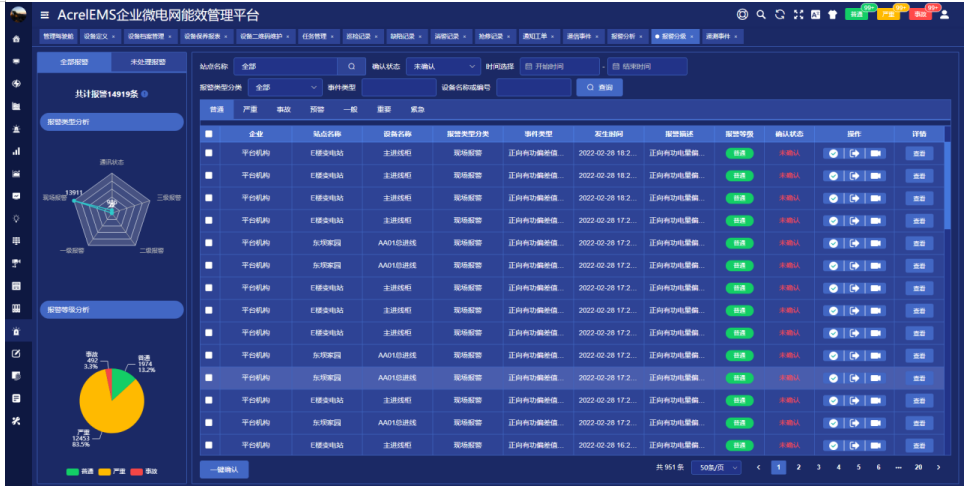This screenshot has height=488, width=972.
Task: Click the 查询 search button
Action: (599, 87)
